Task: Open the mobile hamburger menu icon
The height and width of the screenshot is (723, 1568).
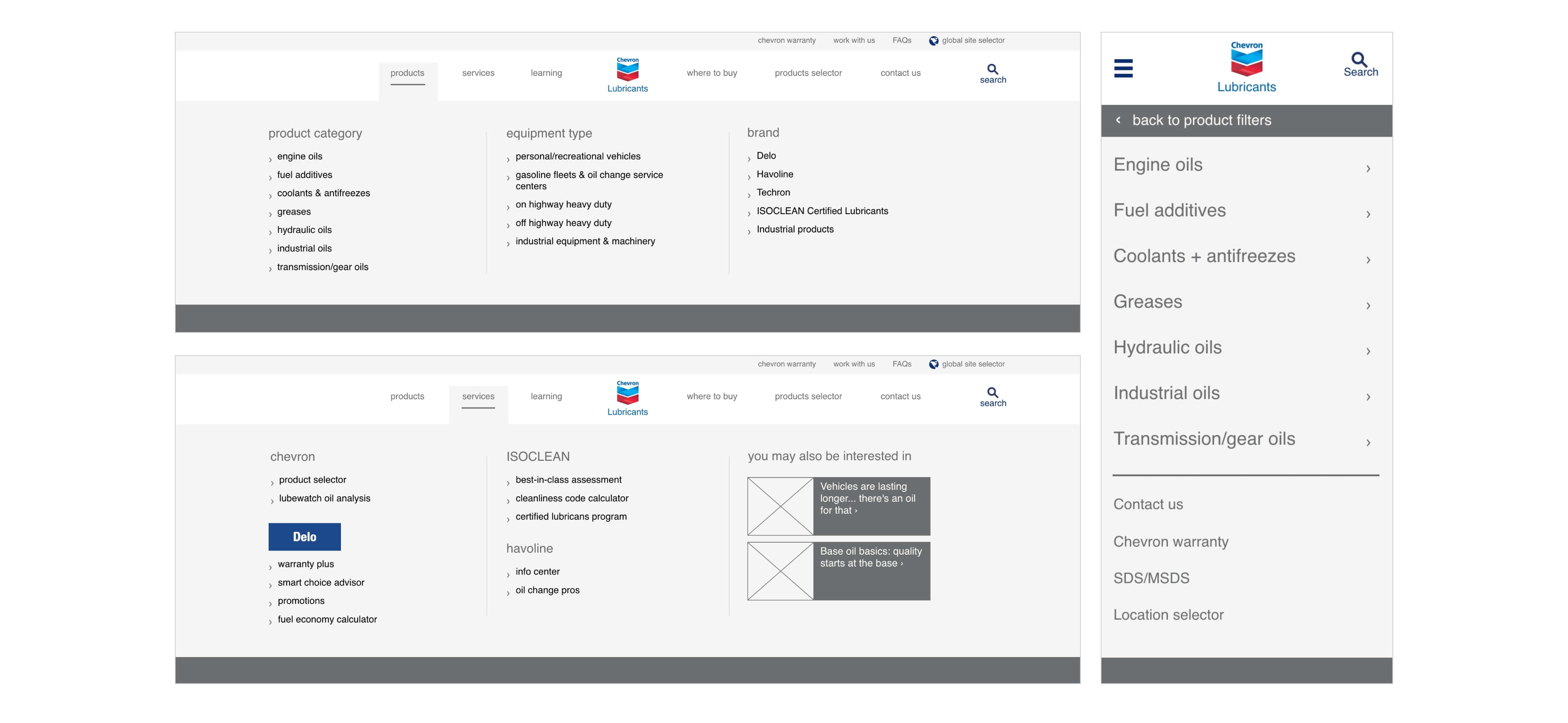Action: click(x=1123, y=68)
